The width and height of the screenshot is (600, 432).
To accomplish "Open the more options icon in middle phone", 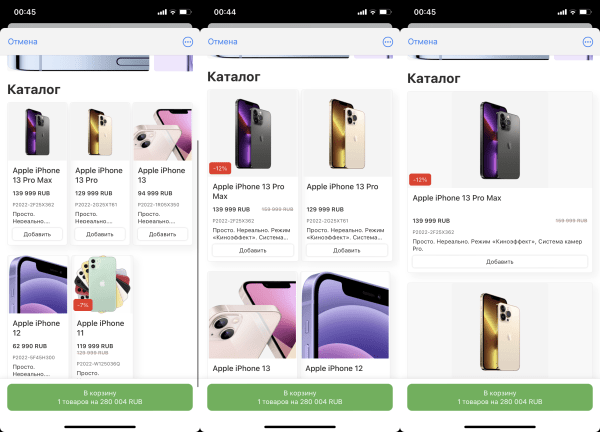I will [388, 42].
